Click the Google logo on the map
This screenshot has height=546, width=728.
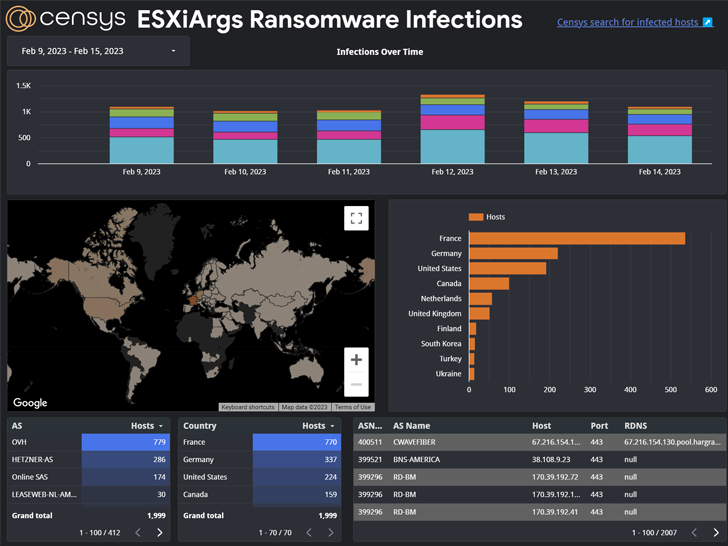30,403
